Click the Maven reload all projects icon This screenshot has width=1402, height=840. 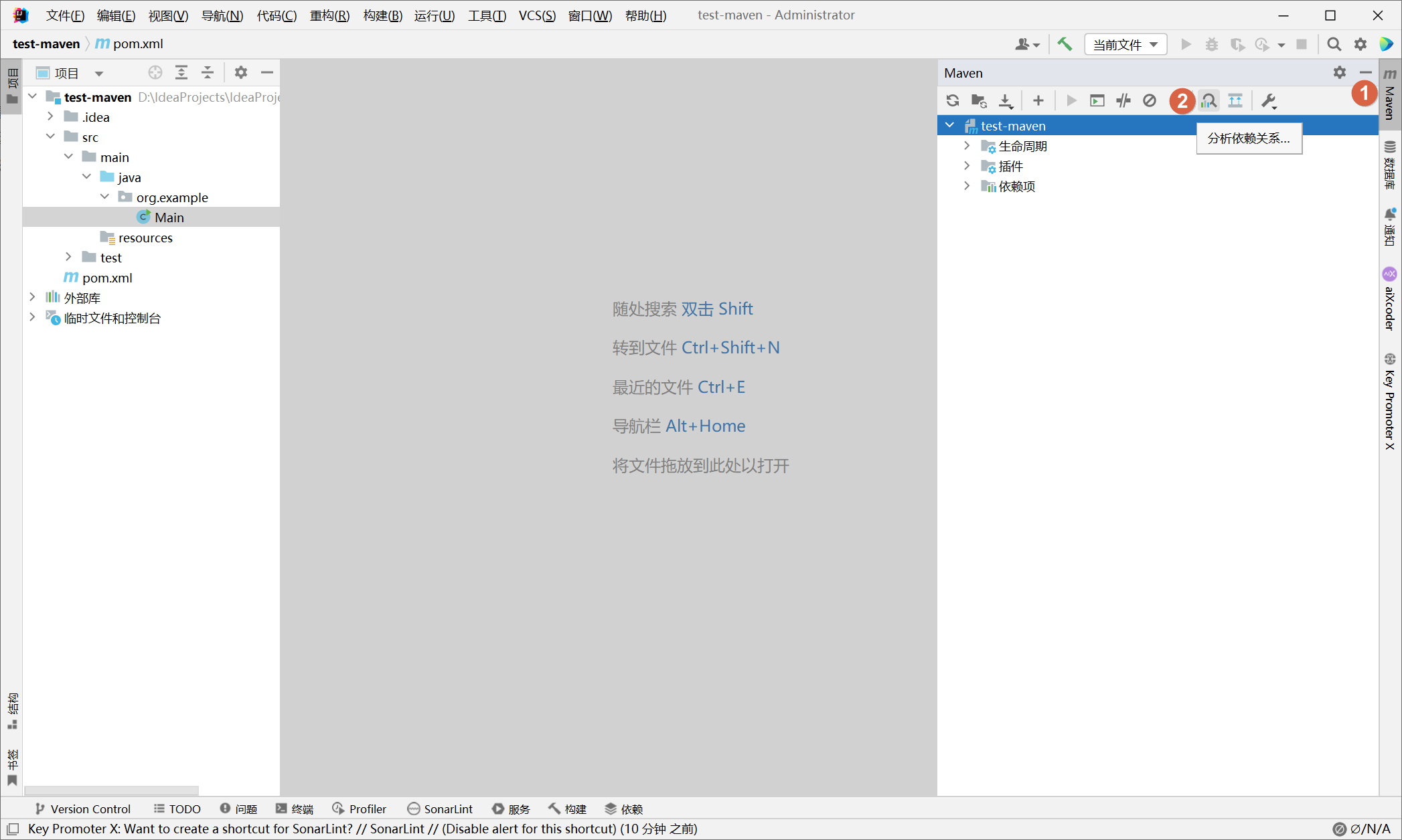click(952, 100)
